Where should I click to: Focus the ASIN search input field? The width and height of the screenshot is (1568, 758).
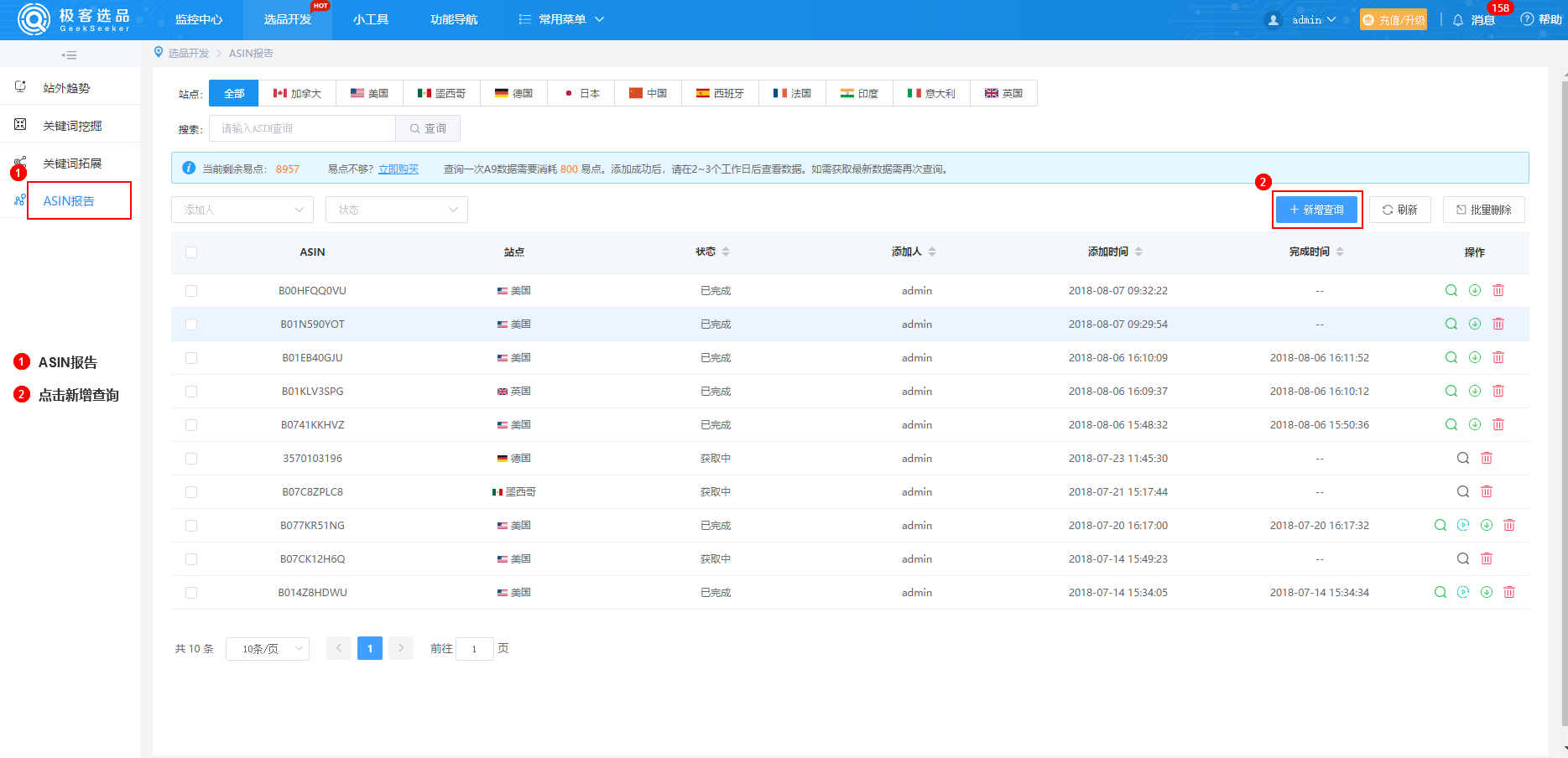click(x=302, y=128)
